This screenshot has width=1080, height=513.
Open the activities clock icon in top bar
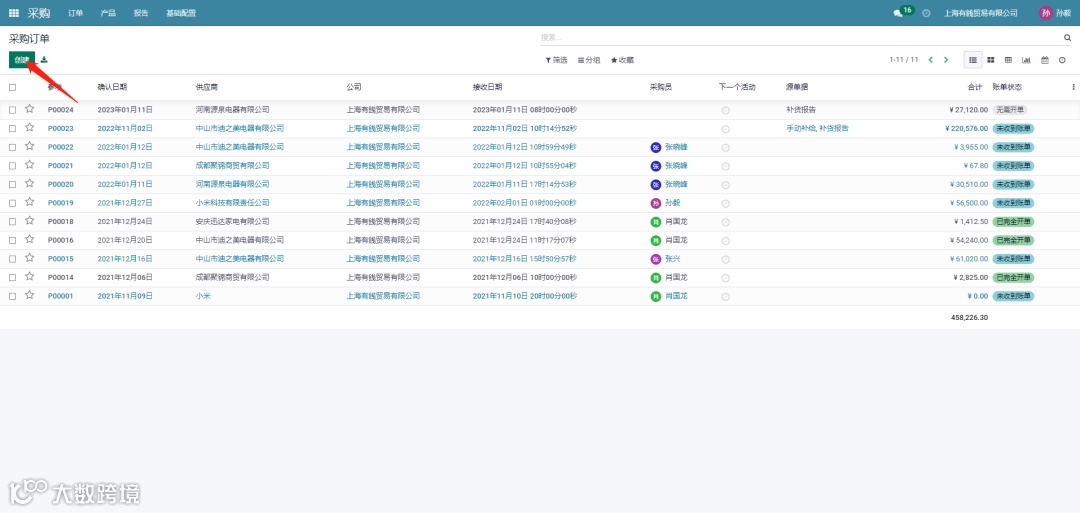click(926, 13)
